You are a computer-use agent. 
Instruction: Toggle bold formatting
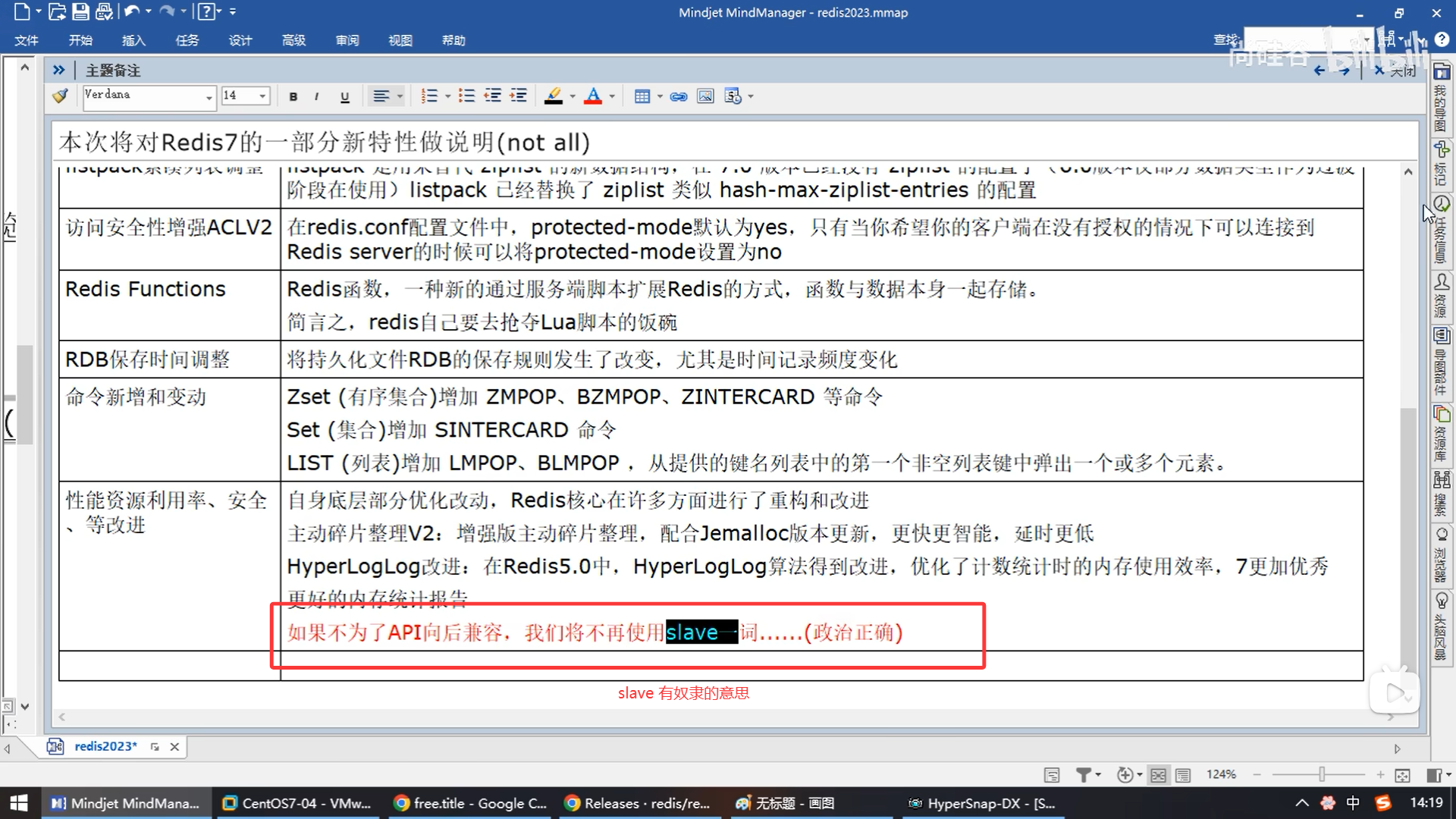pyautogui.click(x=293, y=96)
